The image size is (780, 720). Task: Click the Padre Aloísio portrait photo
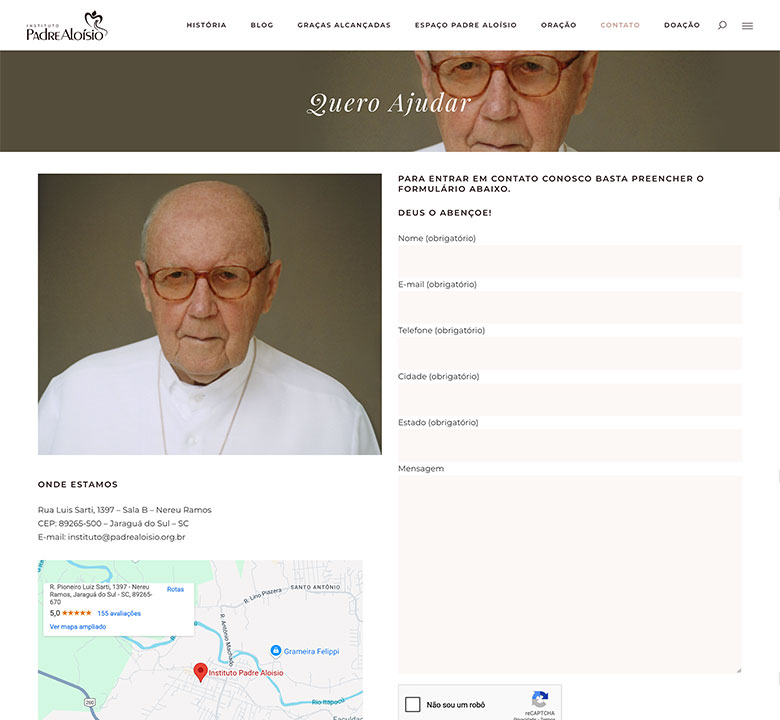coord(209,314)
